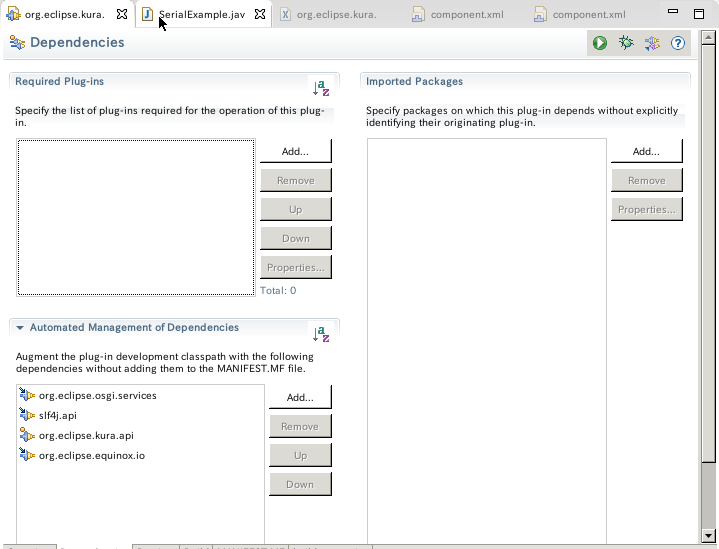Click the down arrow of vertical scrollbar
This screenshot has height=549, width=719.
[708, 535]
